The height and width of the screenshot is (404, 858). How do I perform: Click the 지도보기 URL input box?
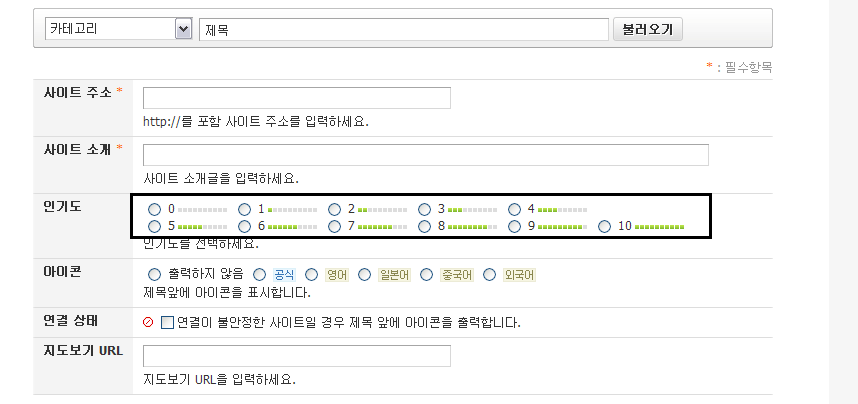pos(297,356)
